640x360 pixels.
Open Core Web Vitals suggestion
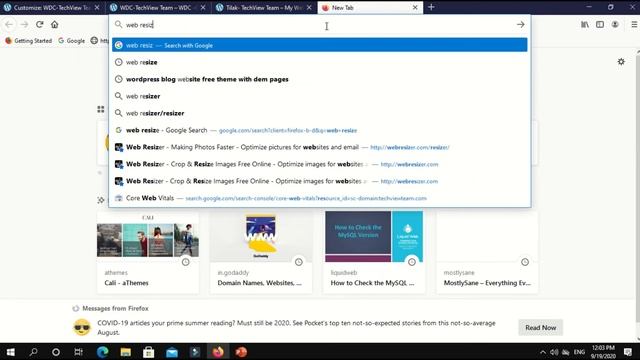pyautogui.click(x=320, y=198)
